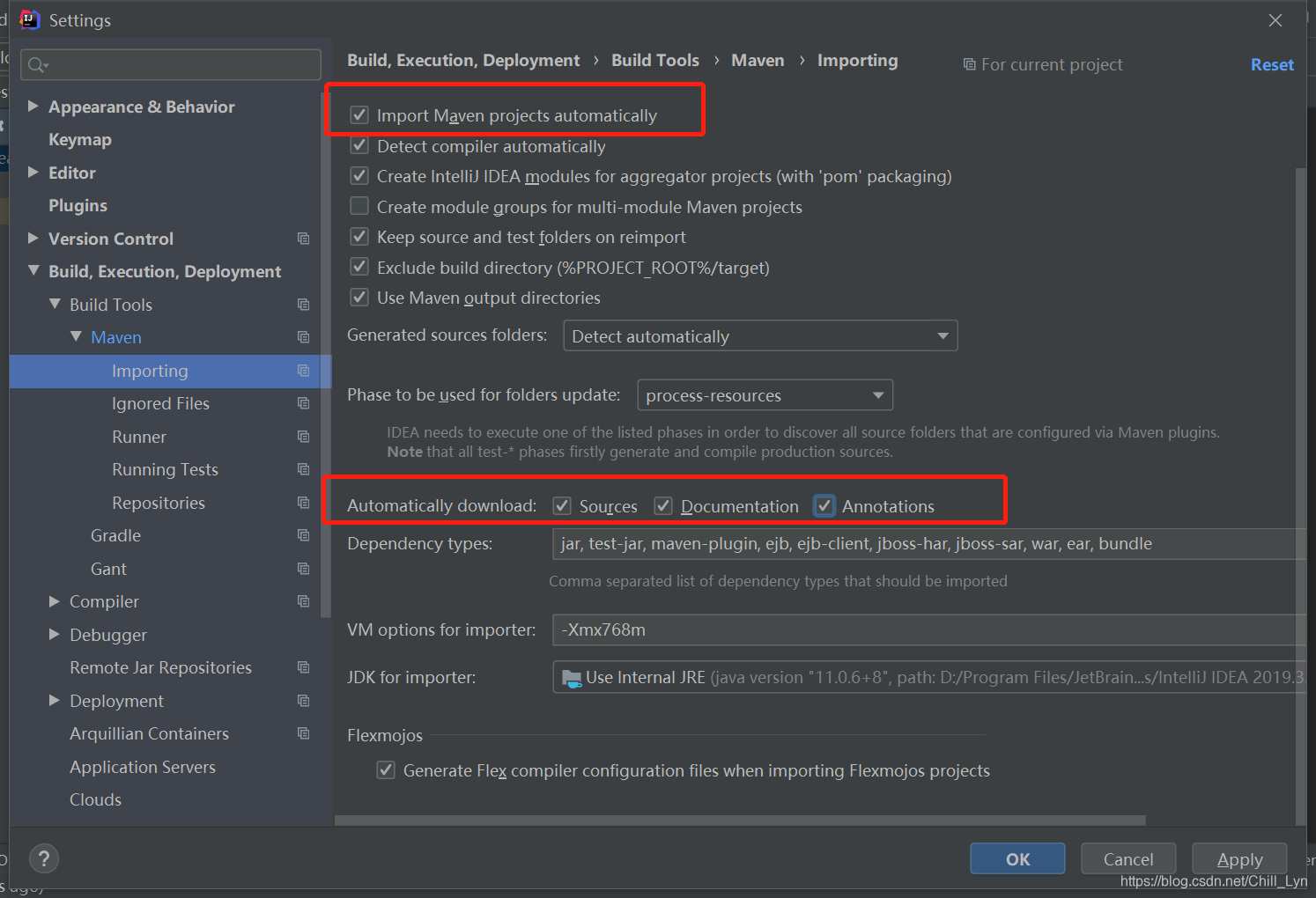Image resolution: width=1316 pixels, height=898 pixels.
Task: Enable Create module groups for multi-module projects
Action: [359, 206]
